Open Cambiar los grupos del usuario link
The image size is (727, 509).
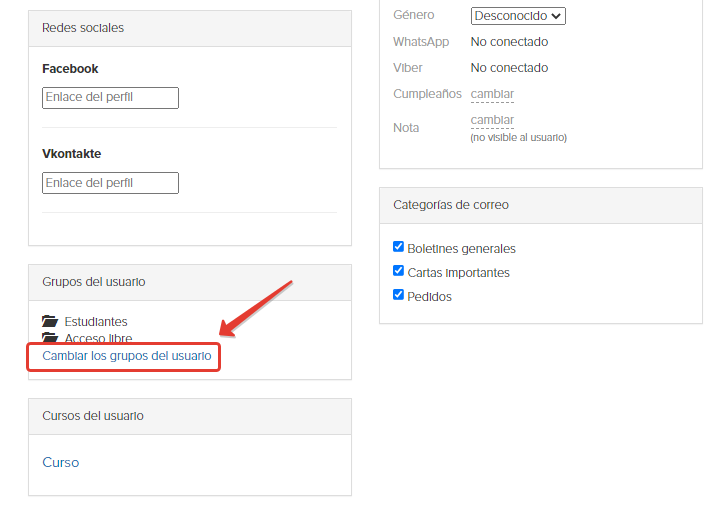click(127, 356)
